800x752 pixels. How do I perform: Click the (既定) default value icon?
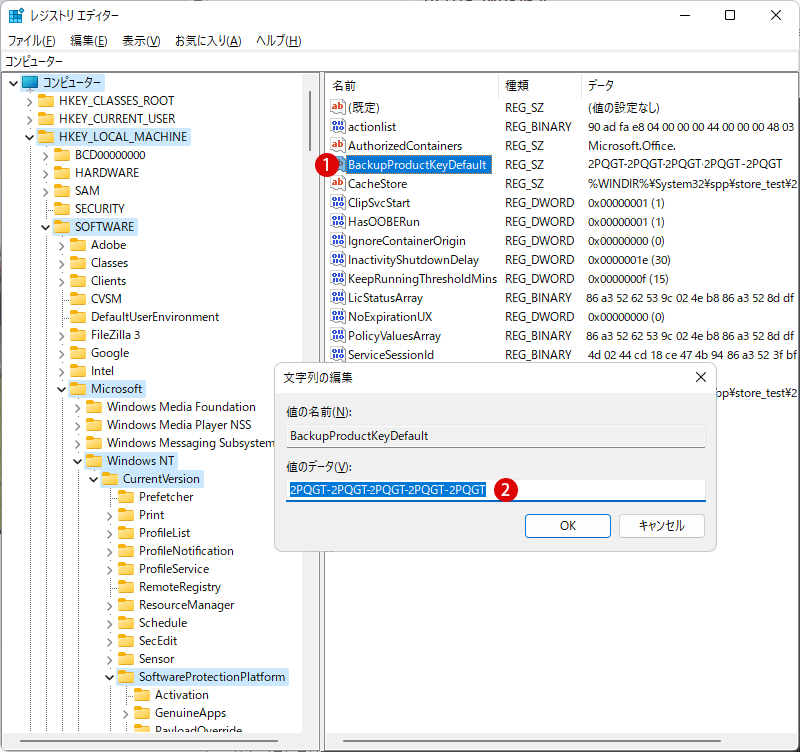(x=338, y=107)
